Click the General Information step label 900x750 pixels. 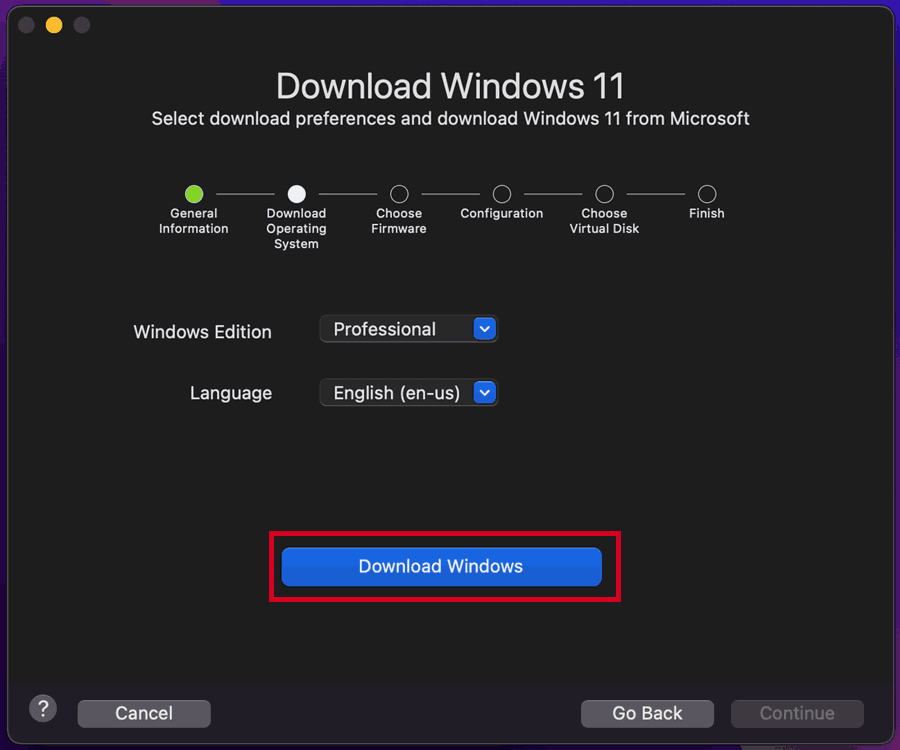click(x=194, y=221)
